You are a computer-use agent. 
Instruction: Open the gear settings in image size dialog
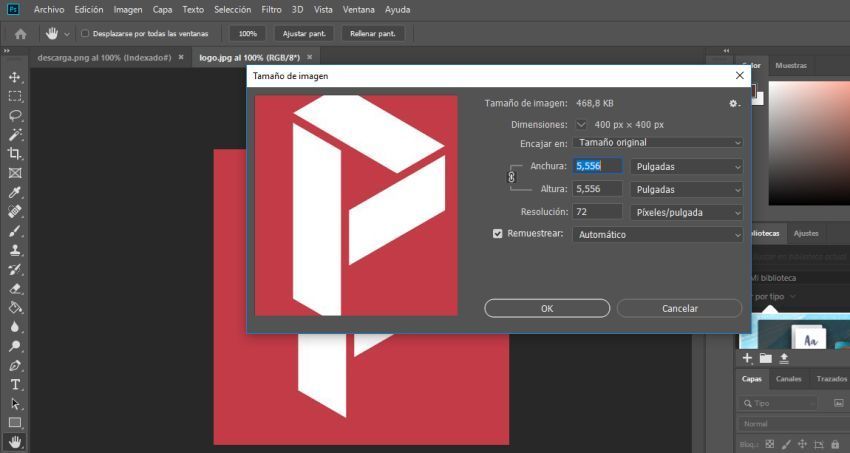(x=734, y=103)
